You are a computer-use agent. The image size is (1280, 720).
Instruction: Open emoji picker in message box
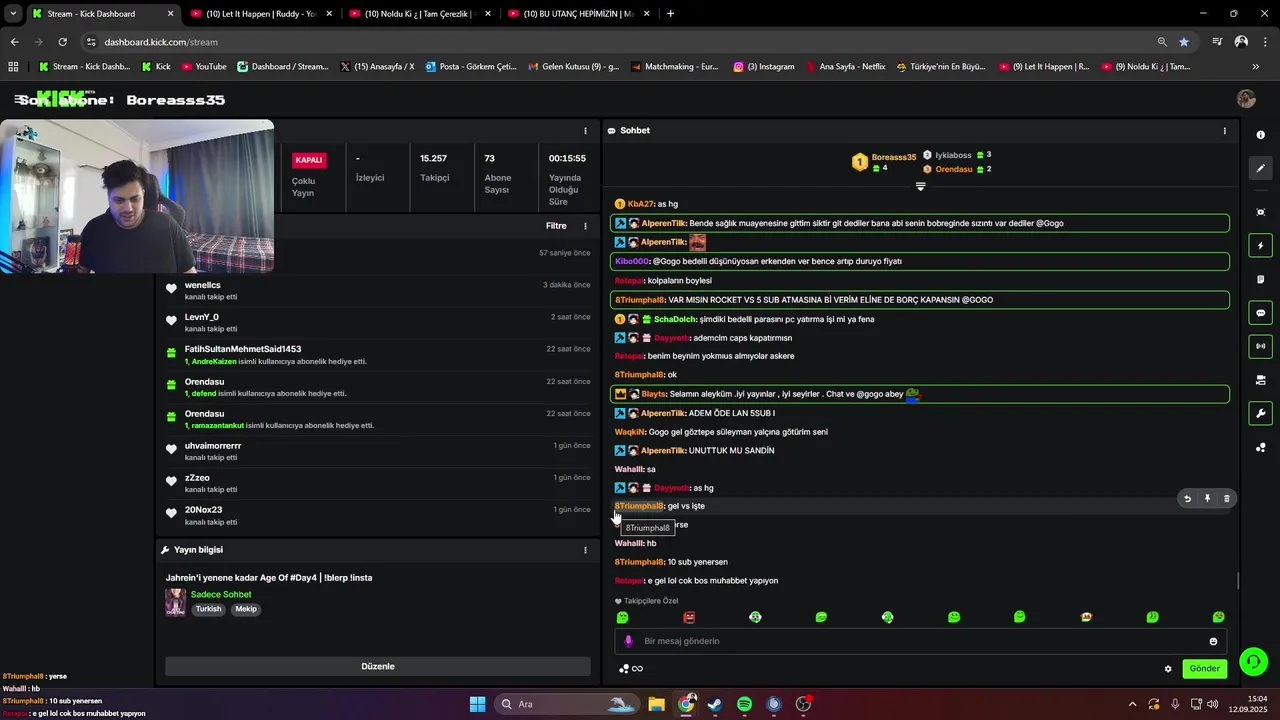[1213, 642]
